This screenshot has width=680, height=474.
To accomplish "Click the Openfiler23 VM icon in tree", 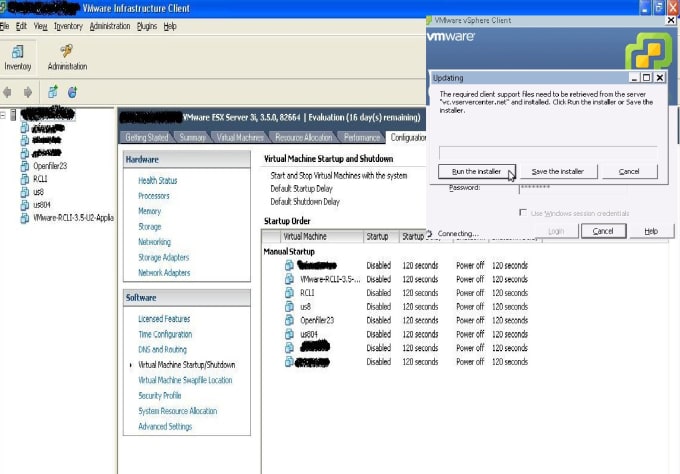I will (25, 166).
